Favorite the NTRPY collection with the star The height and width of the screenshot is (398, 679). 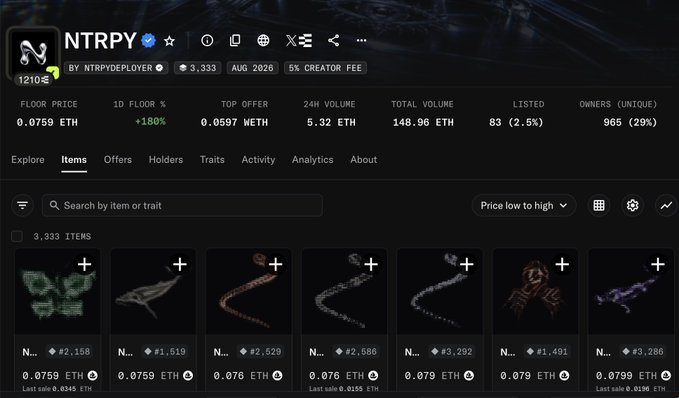point(169,41)
